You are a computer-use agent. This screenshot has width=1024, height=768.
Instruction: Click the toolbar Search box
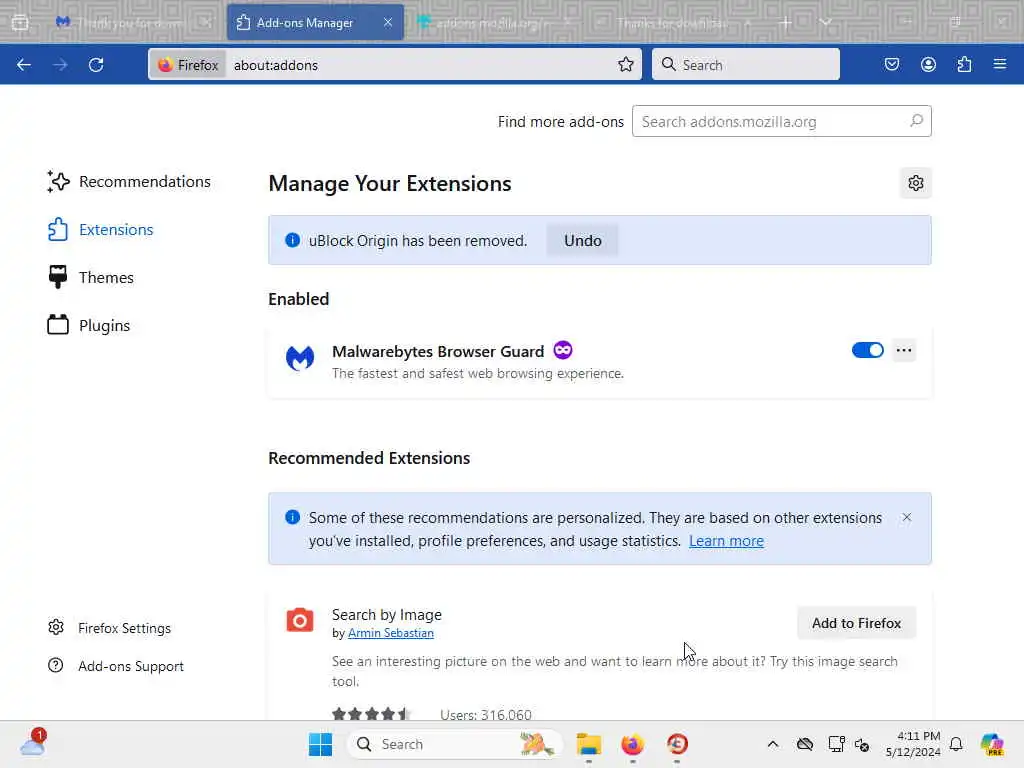[746, 65]
